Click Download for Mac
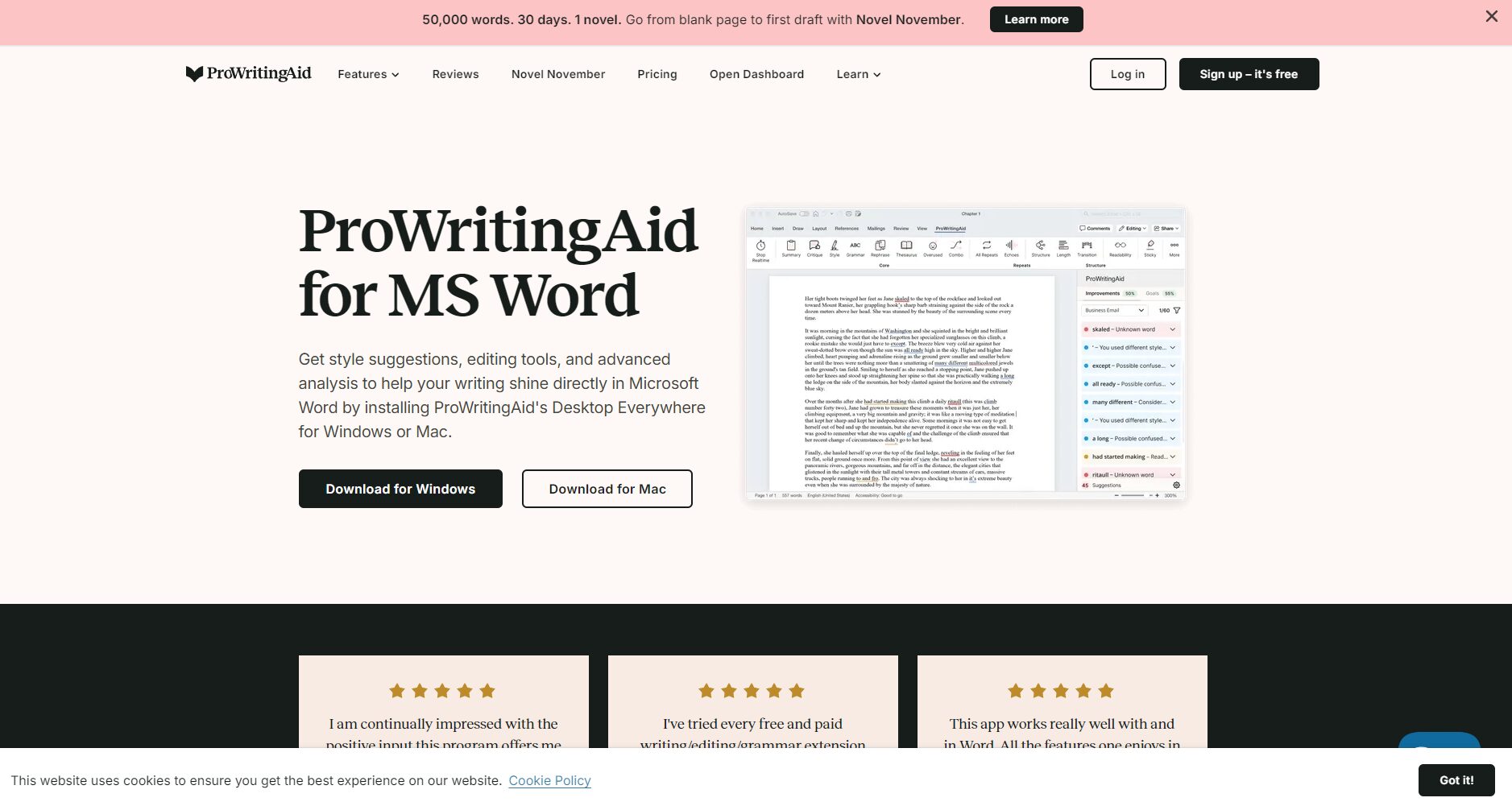 point(607,489)
